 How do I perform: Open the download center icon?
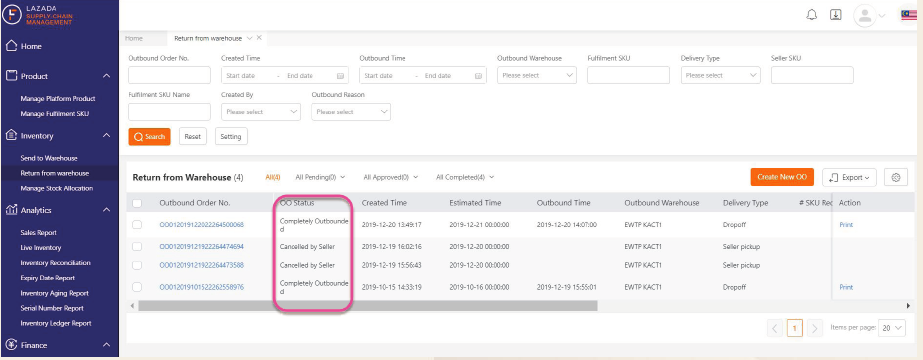tap(836, 15)
